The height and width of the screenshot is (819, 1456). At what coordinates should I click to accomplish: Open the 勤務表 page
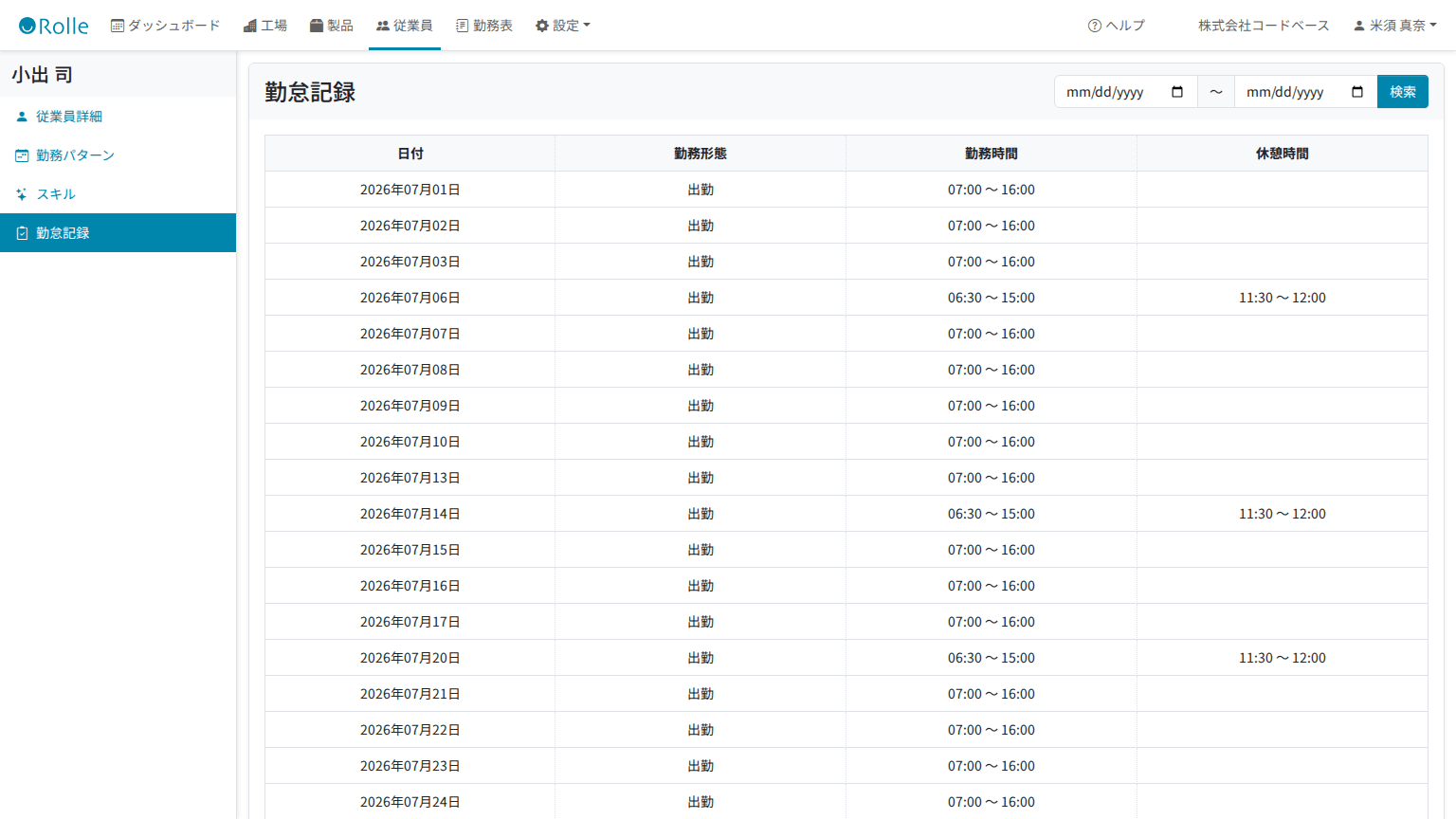point(484,26)
